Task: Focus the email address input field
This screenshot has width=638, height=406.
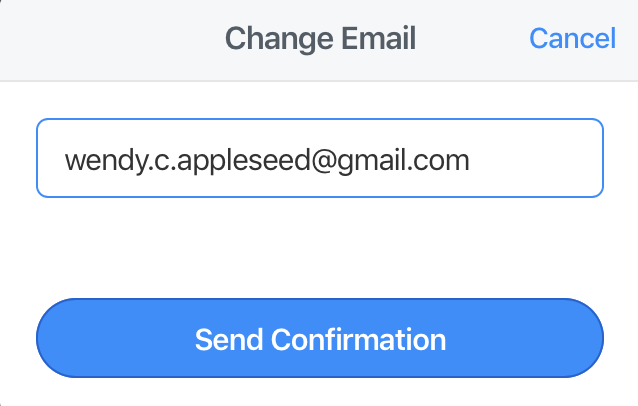Action: tap(320, 158)
